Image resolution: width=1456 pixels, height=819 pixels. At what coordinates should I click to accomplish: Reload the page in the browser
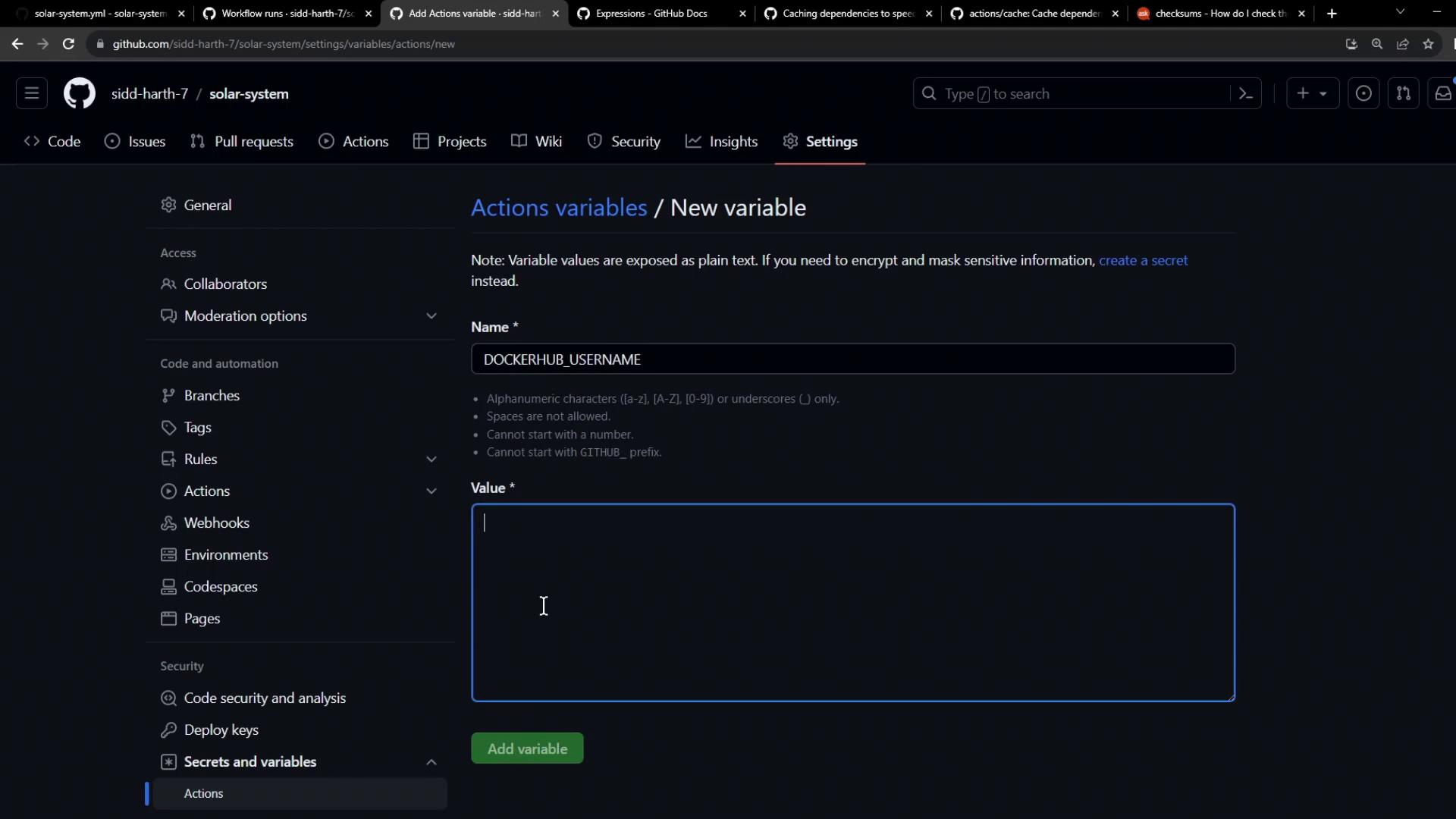point(68,44)
